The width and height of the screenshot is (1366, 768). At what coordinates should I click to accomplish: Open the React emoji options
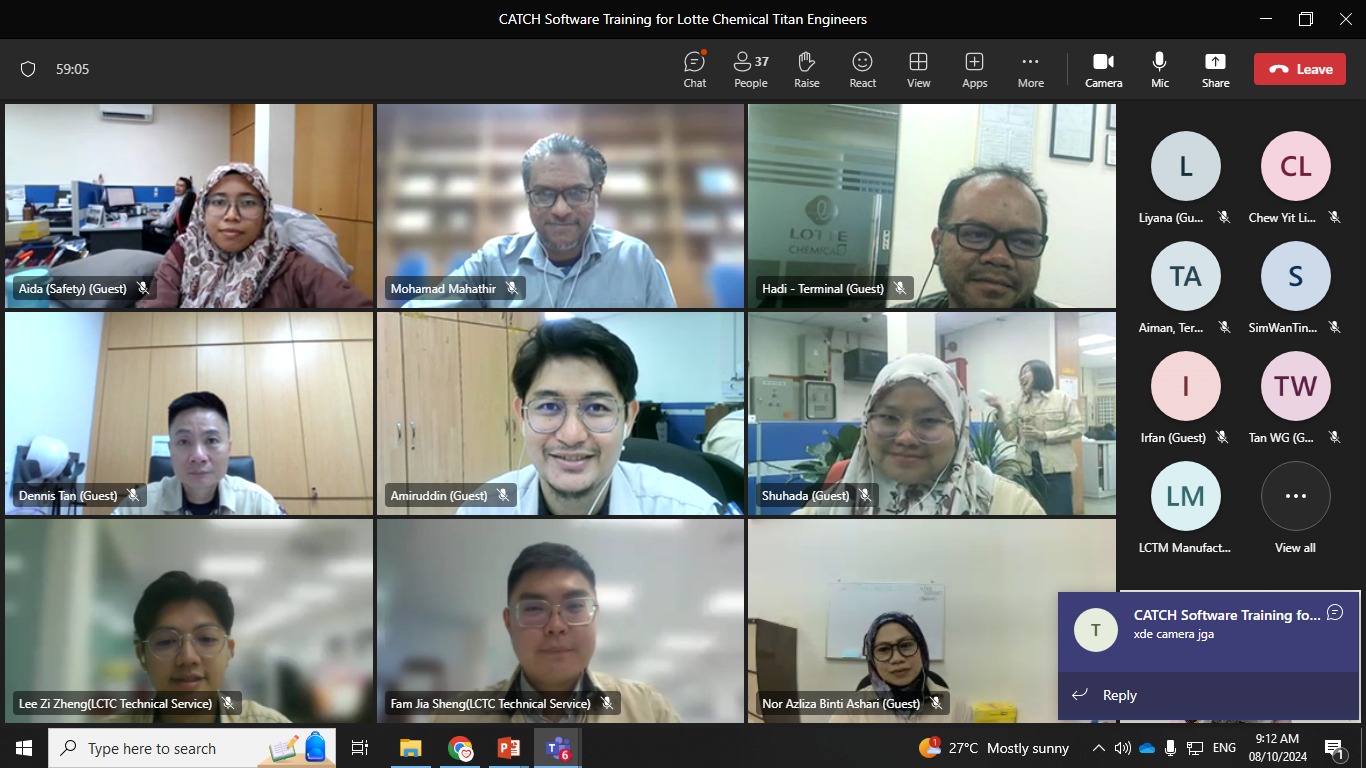tap(862, 69)
